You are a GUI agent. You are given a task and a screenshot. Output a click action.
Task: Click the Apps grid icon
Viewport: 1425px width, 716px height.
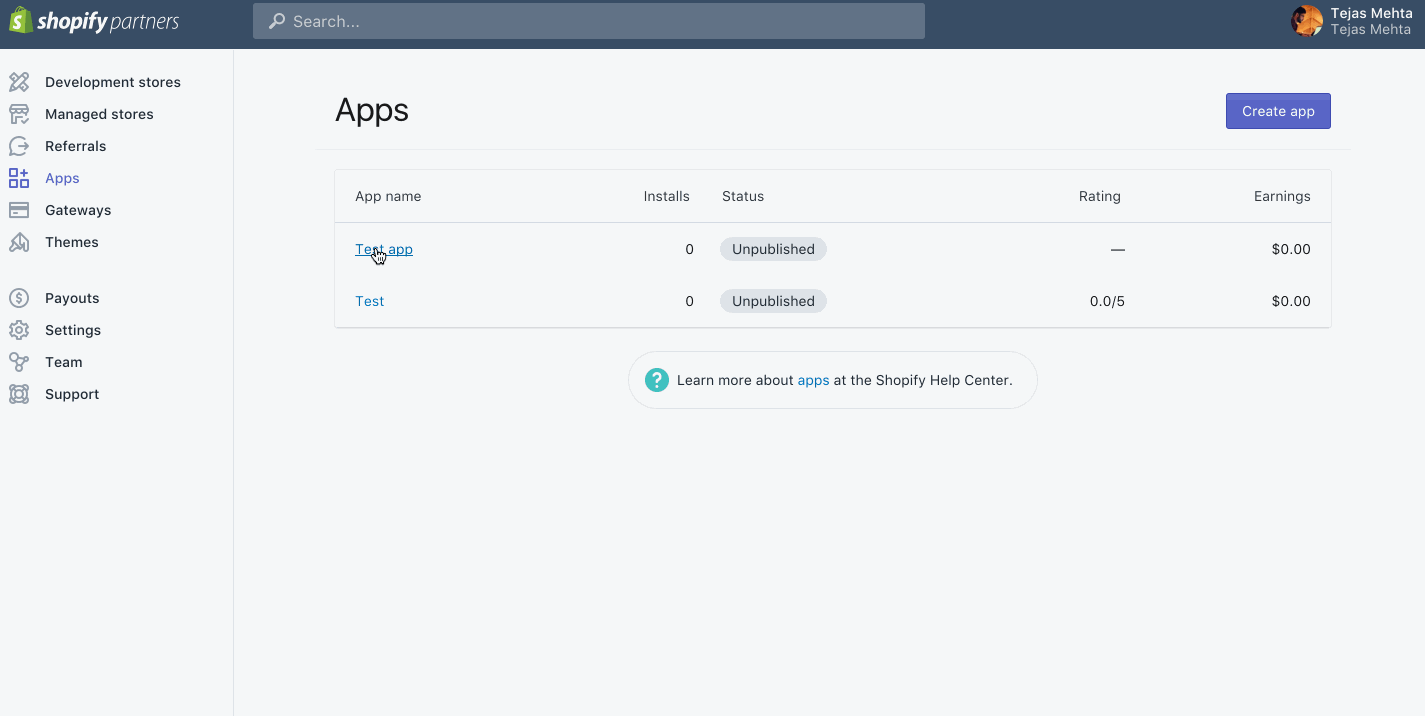click(x=19, y=178)
